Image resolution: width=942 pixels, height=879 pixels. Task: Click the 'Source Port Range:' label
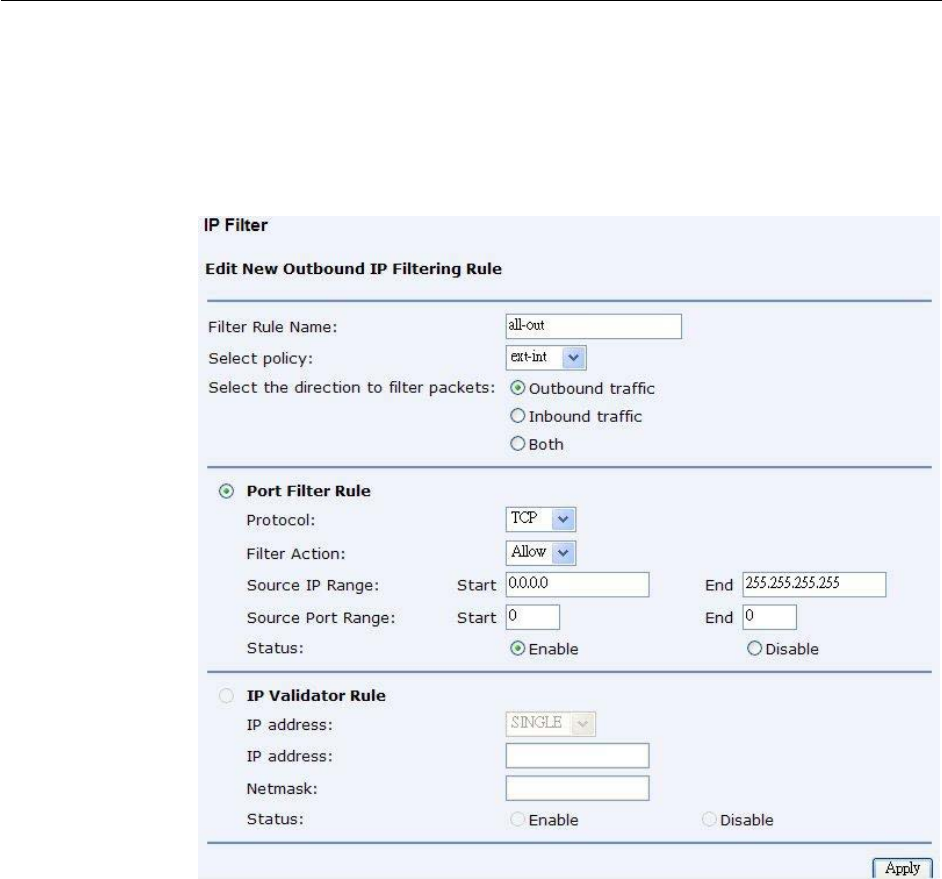point(321,618)
